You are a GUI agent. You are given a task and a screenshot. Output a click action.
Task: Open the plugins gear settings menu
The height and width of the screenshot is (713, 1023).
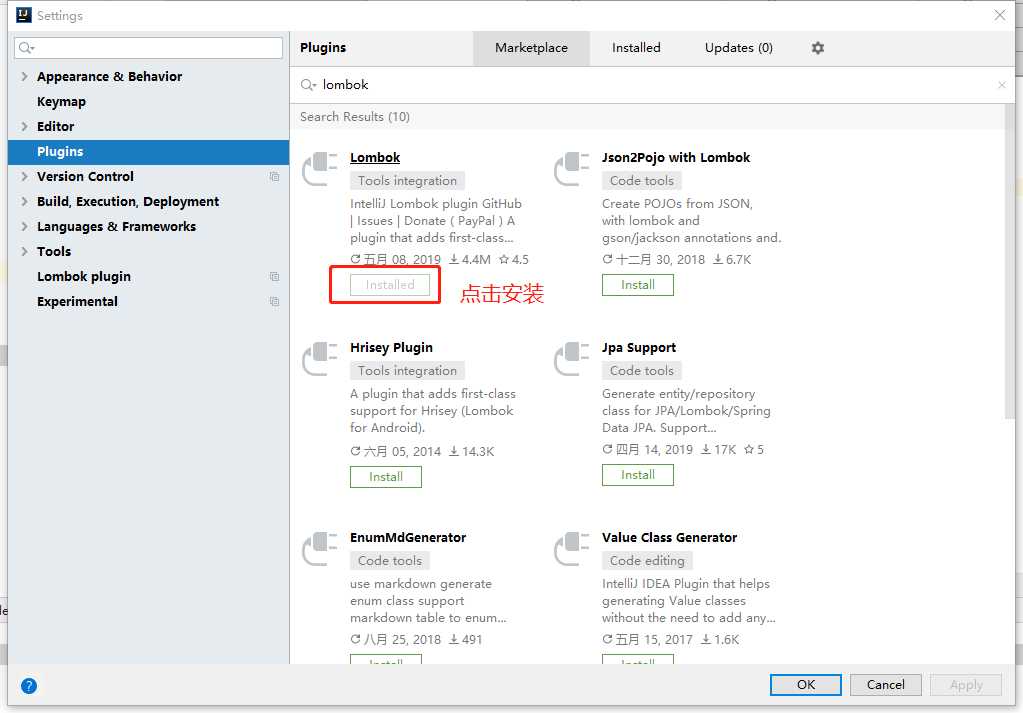pyautogui.click(x=817, y=48)
